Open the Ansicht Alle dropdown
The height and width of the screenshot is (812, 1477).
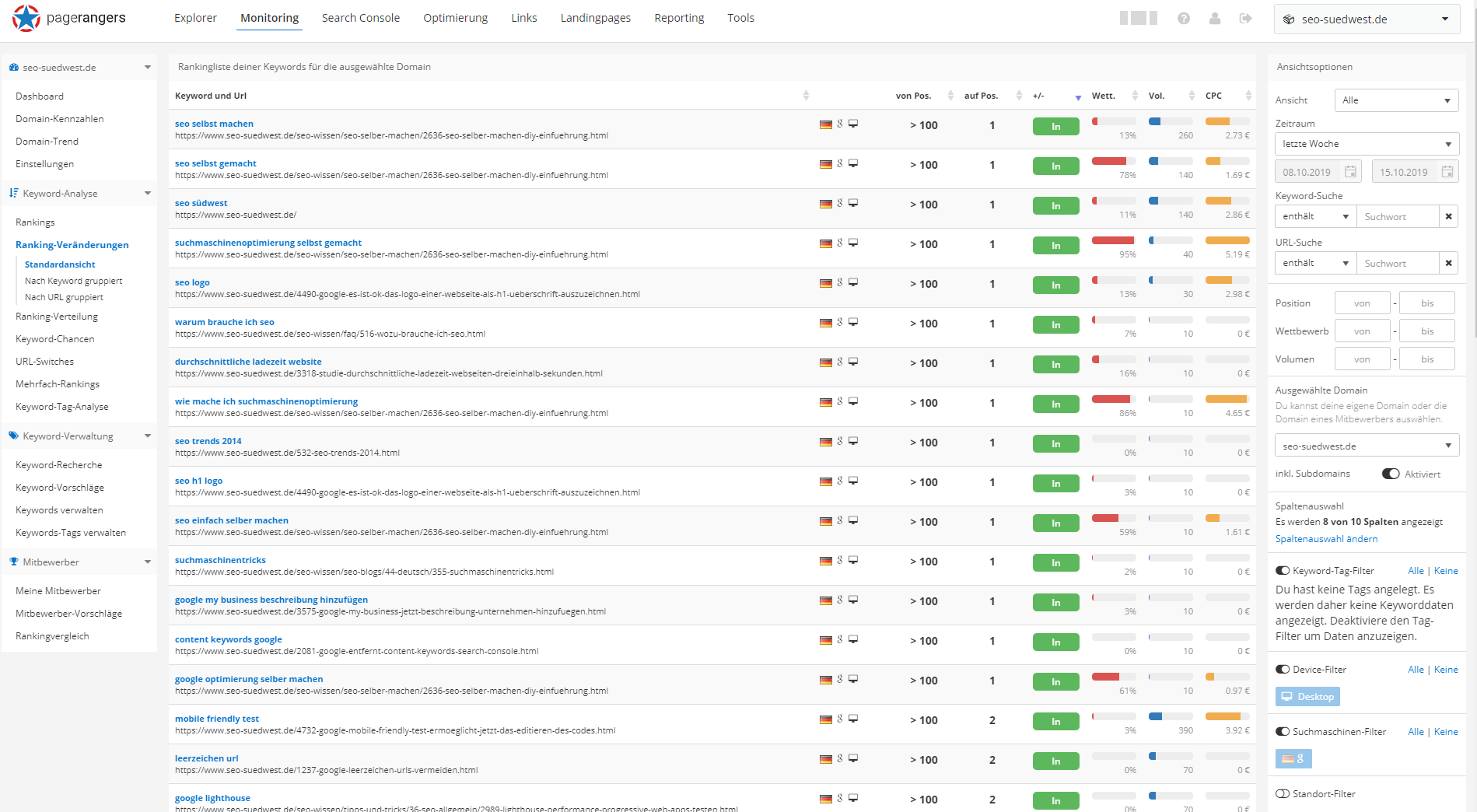[1396, 100]
